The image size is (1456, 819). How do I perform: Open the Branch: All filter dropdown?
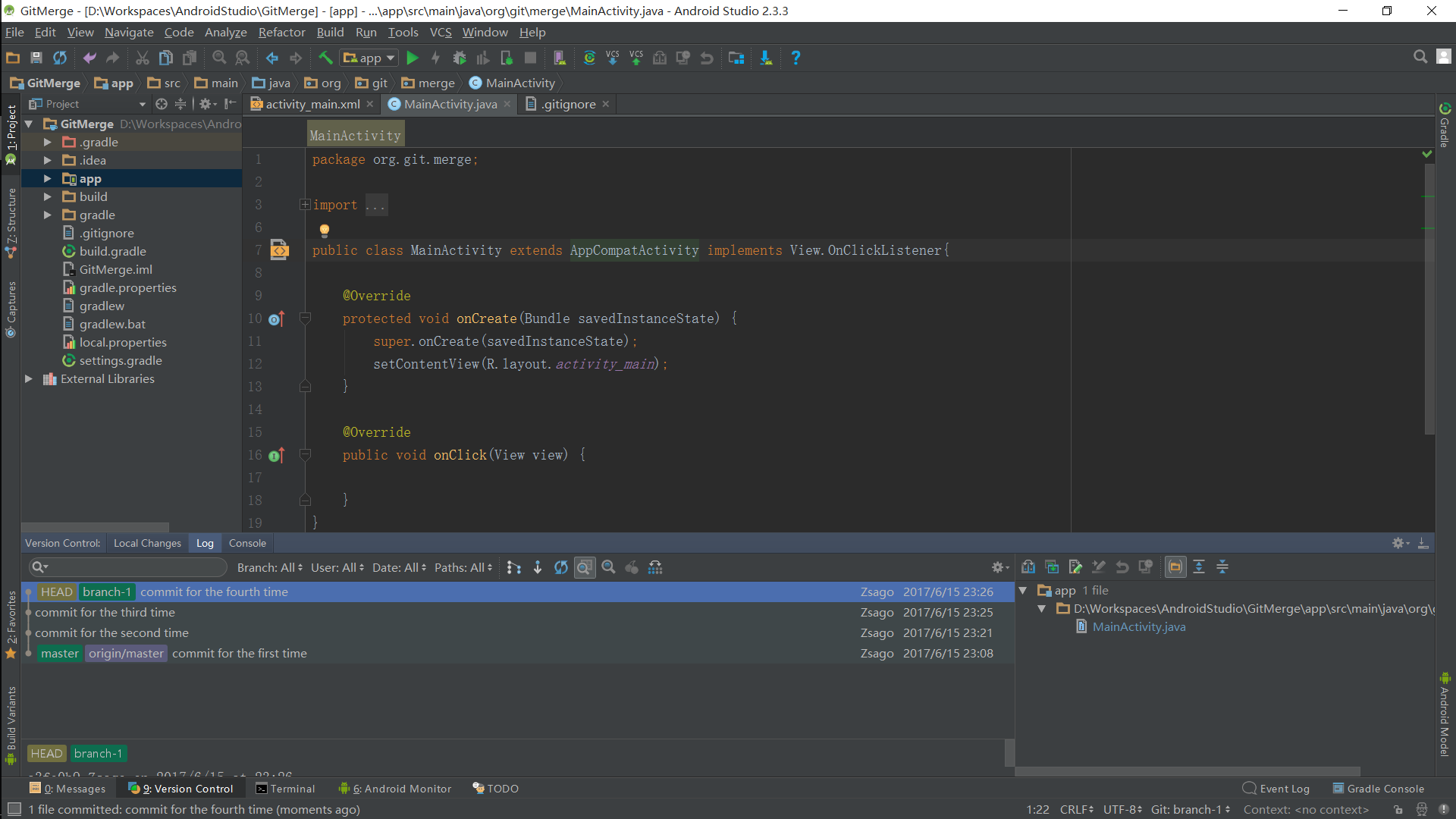[270, 567]
